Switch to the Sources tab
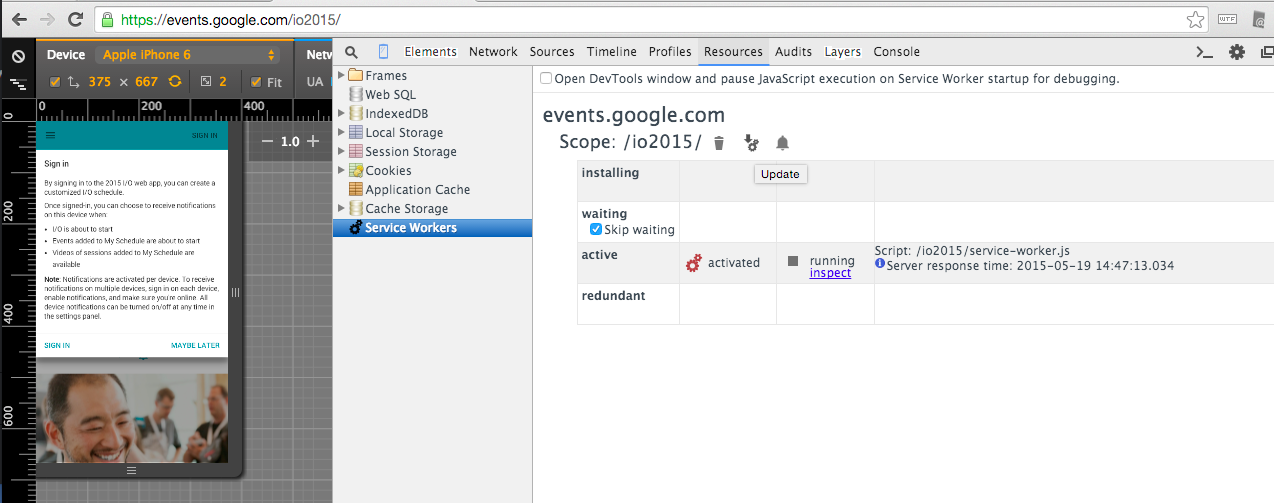1274x503 pixels. (552, 52)
